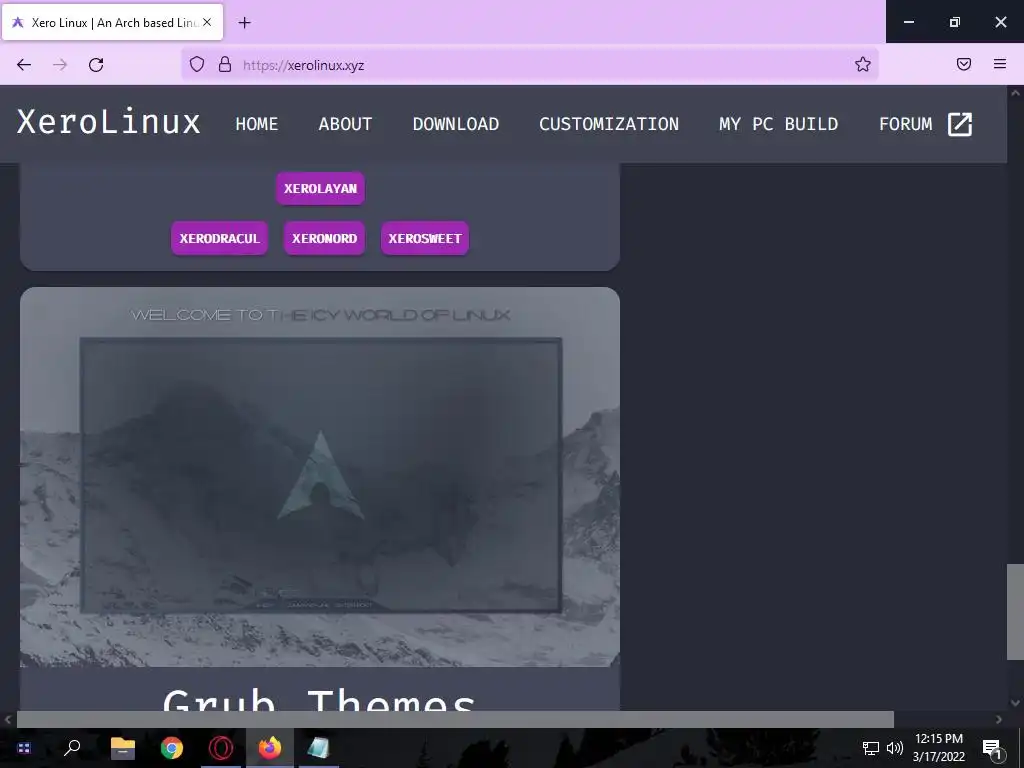Close the Xero Linux tab
This screenshot has width=1024, height=768.
coord(207,22)
